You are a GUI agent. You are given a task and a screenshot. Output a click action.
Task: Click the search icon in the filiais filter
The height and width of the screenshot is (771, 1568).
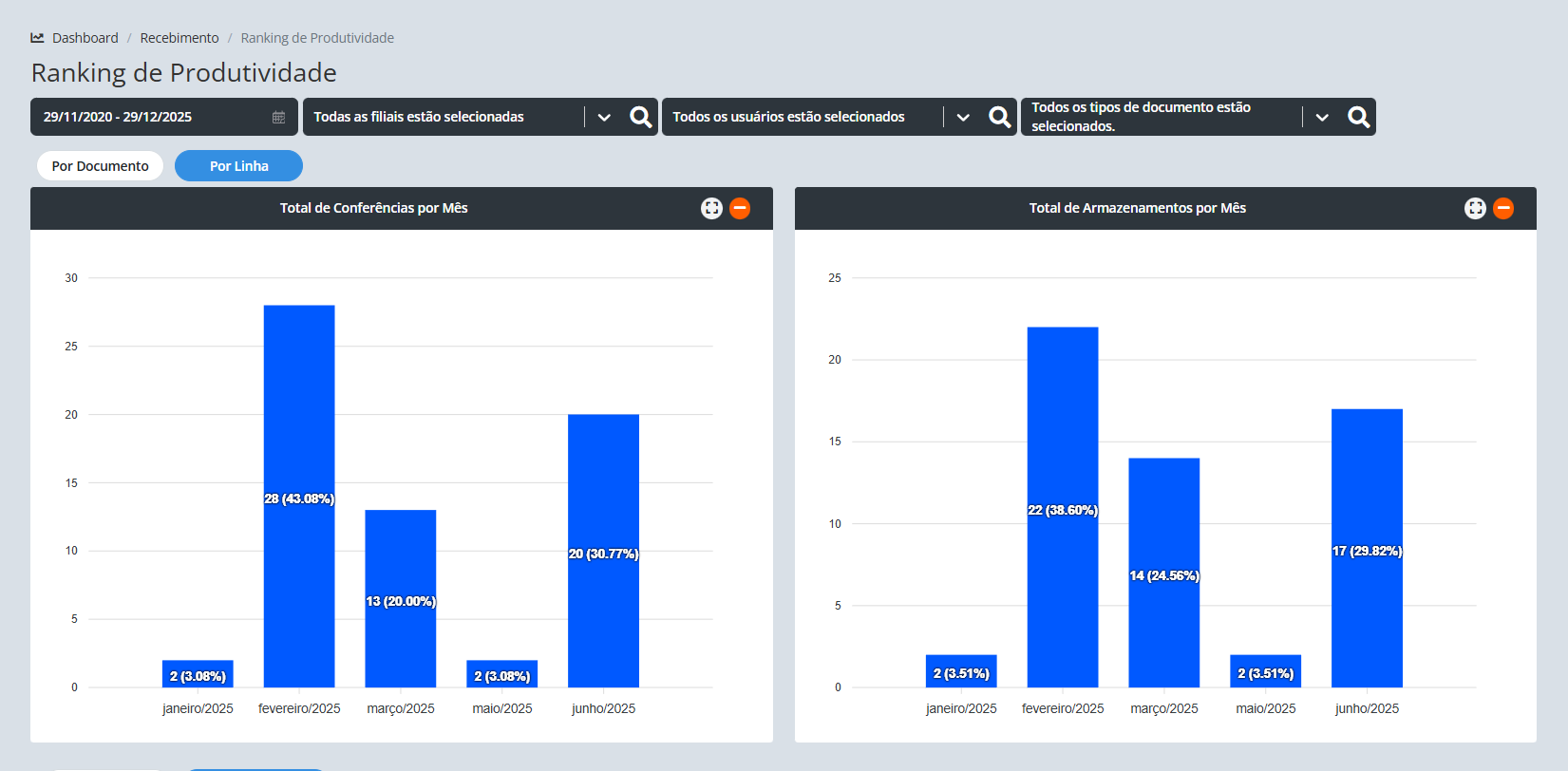(x=641, y=117)
